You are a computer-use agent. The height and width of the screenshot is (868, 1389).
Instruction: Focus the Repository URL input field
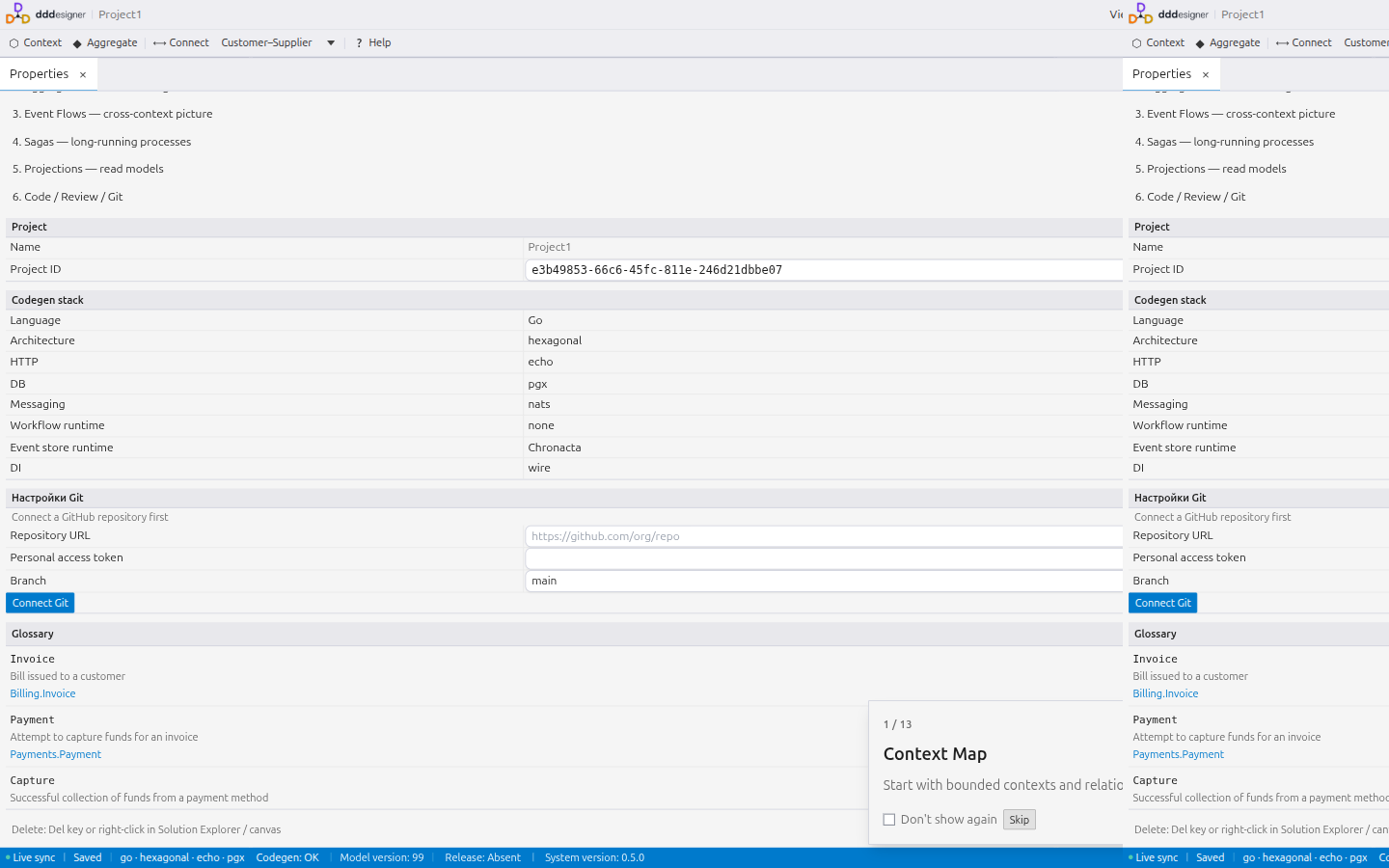click(x=824, y=536)
